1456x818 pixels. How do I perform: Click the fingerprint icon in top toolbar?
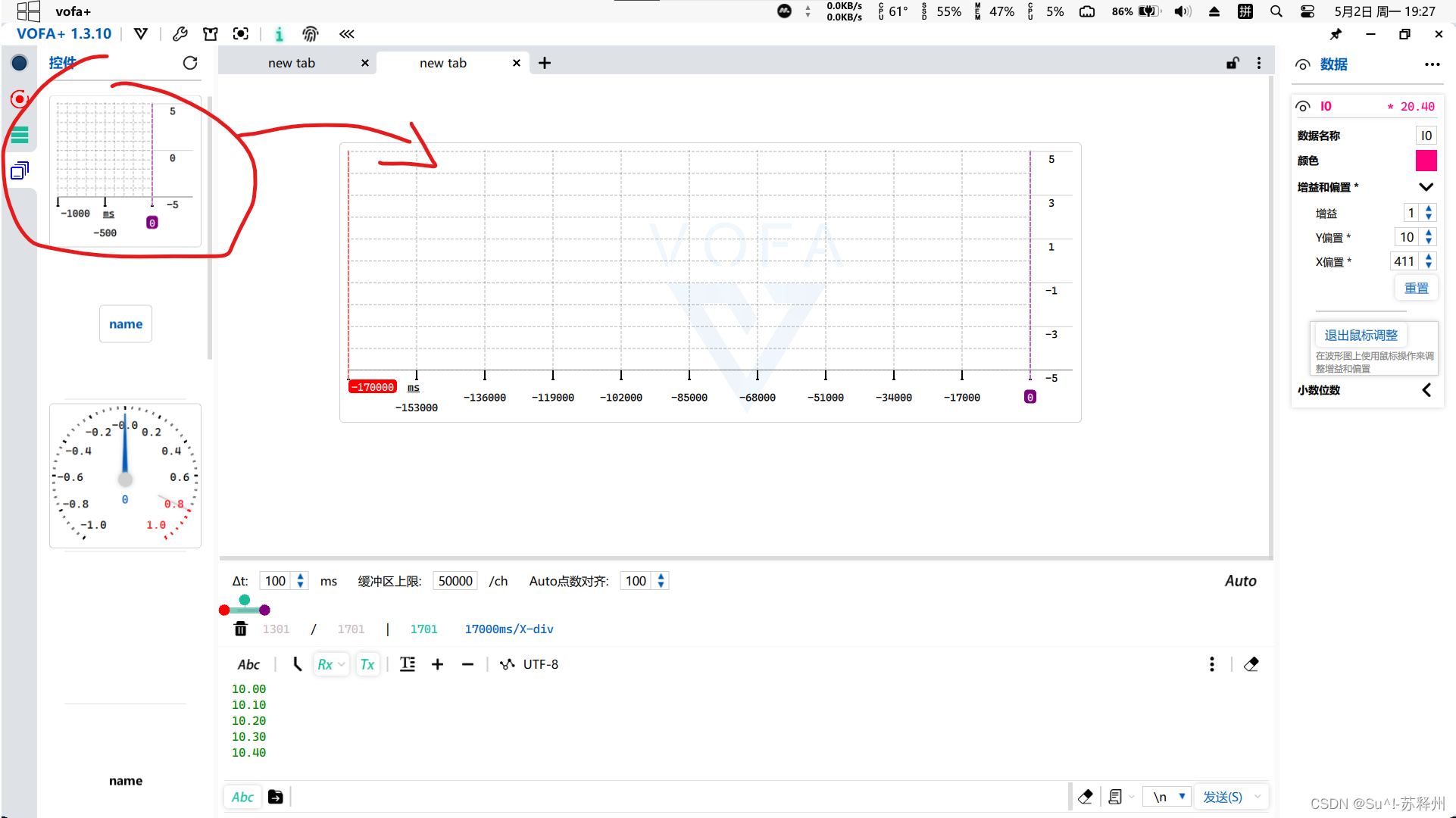[310, 34]
